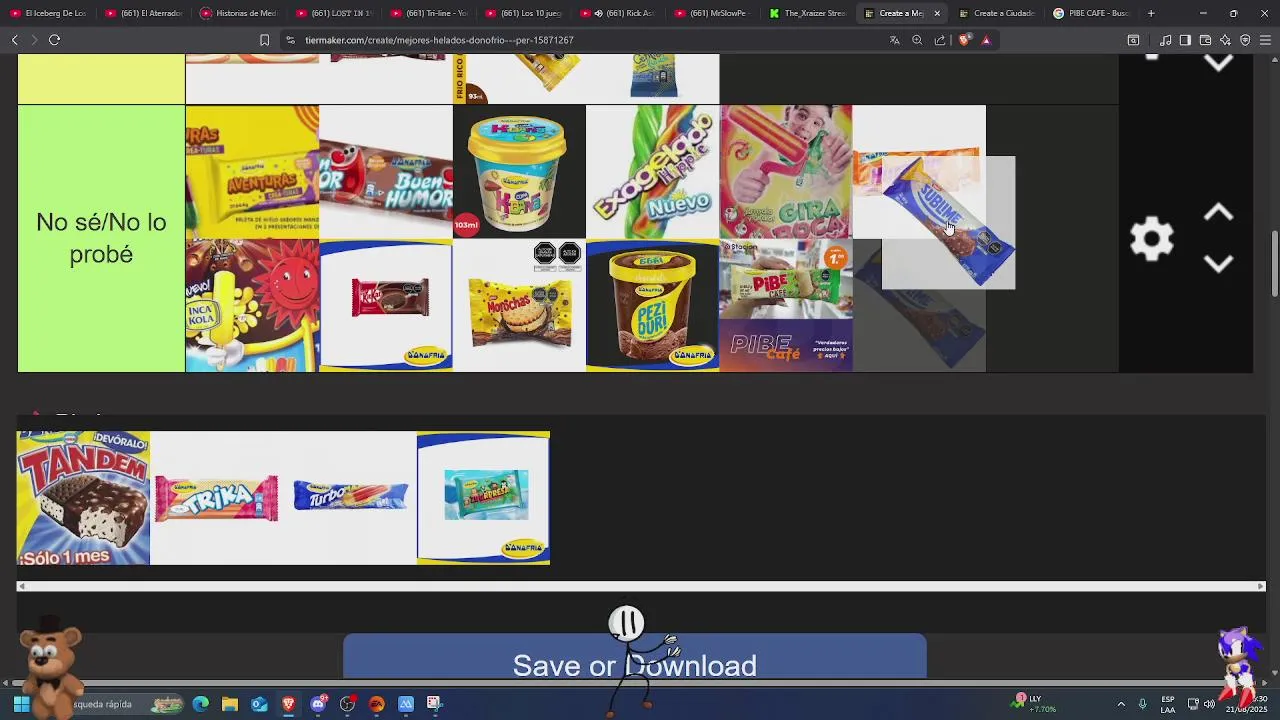The width and height of the screenshot is (1280, 720).
Task: Switch to 'The_Xraizer Stream' Kick tab
Action: pyautogui.click(x=808, y=13)
